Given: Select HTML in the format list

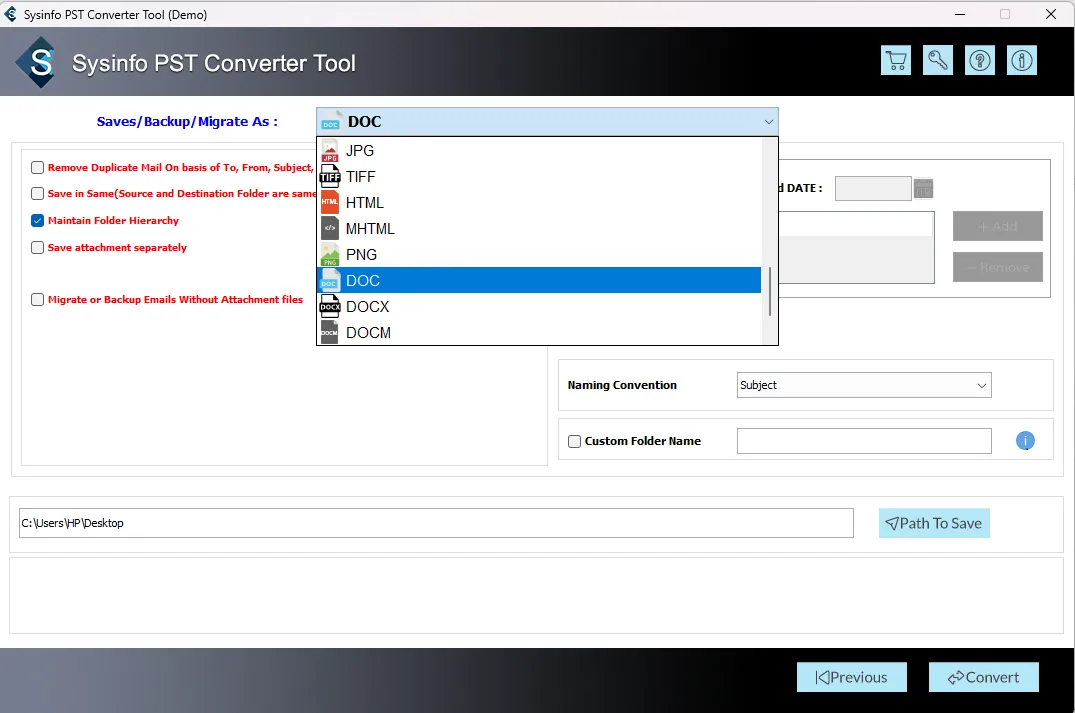Looking at the screenshot, I should [365, 203].
